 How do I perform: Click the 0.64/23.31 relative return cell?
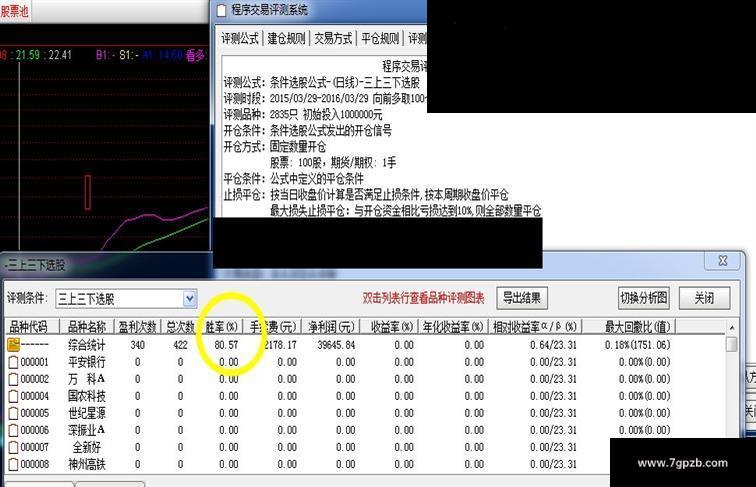coord(553,345)
